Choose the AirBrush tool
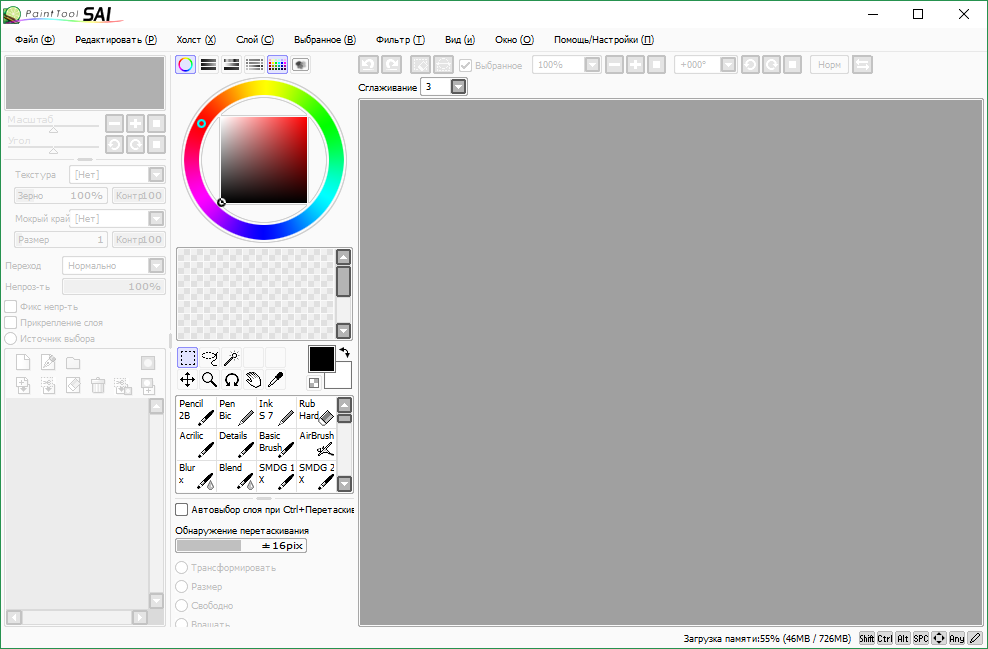This screenshot has width=988, height=649. (316, 444)
